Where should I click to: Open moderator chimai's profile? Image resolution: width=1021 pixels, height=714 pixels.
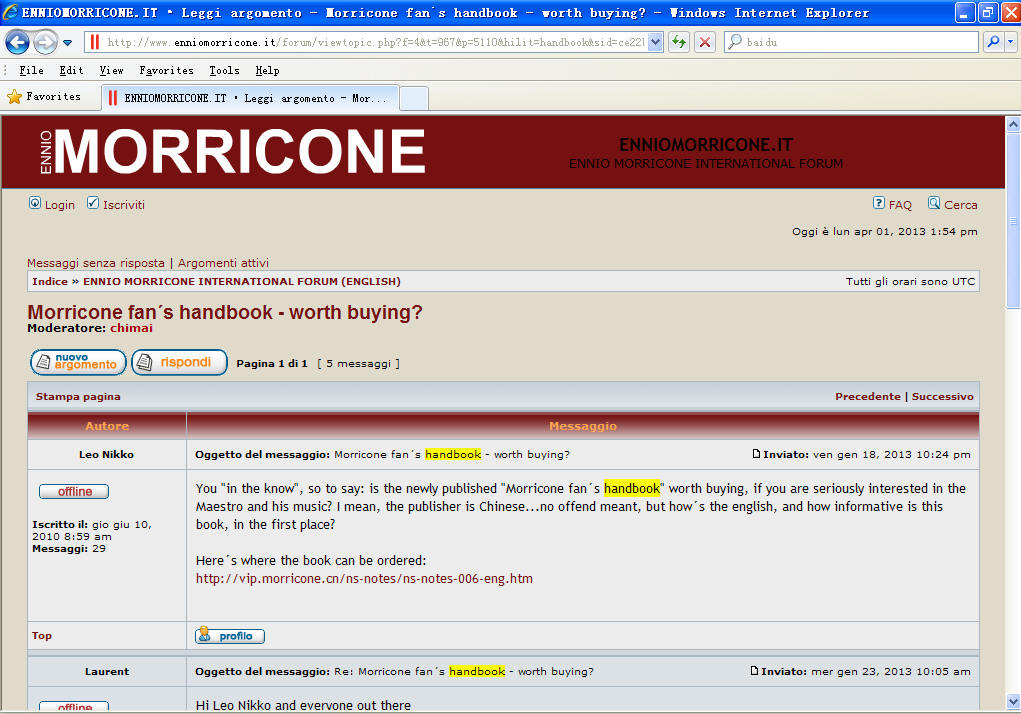(132, 328)
